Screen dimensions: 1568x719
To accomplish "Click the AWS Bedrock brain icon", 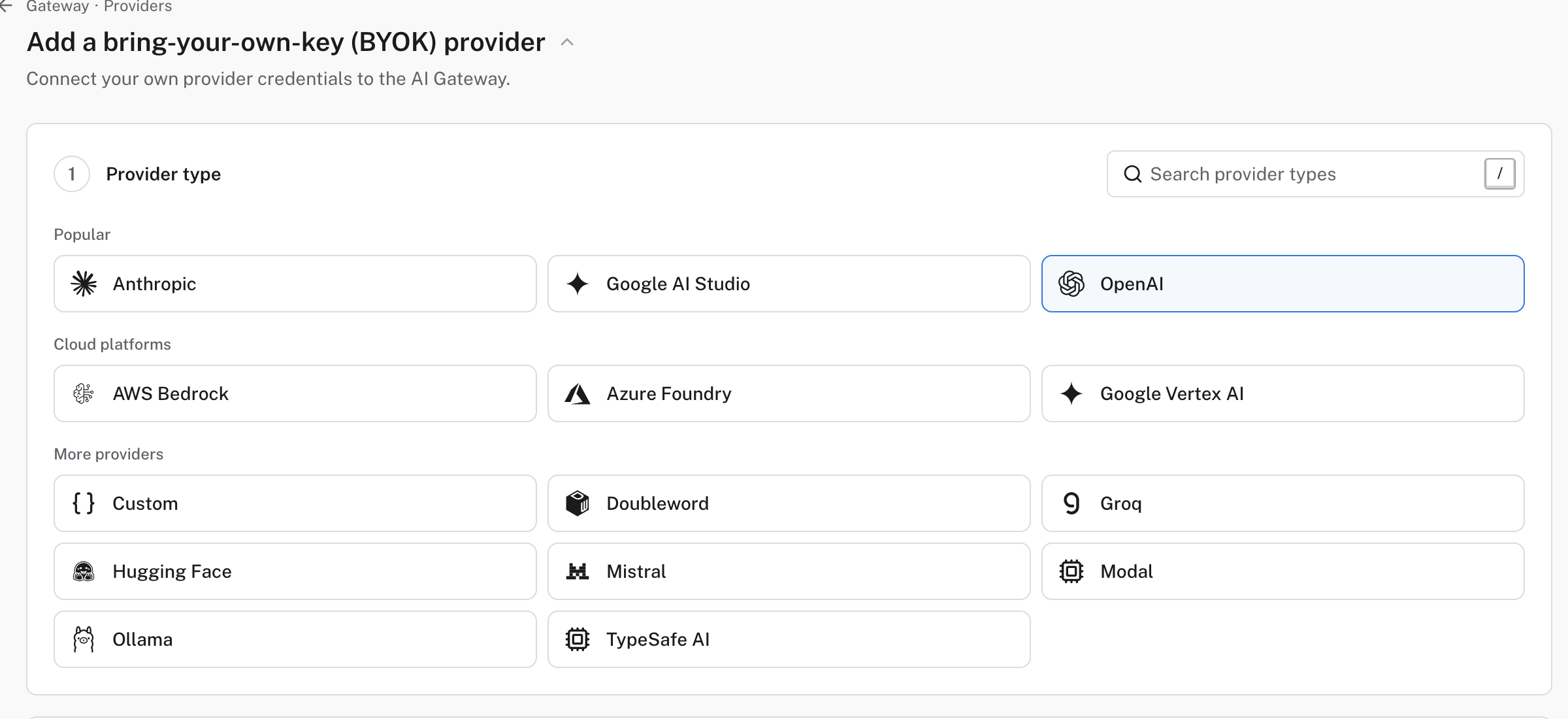I will (x=84, y=393).
